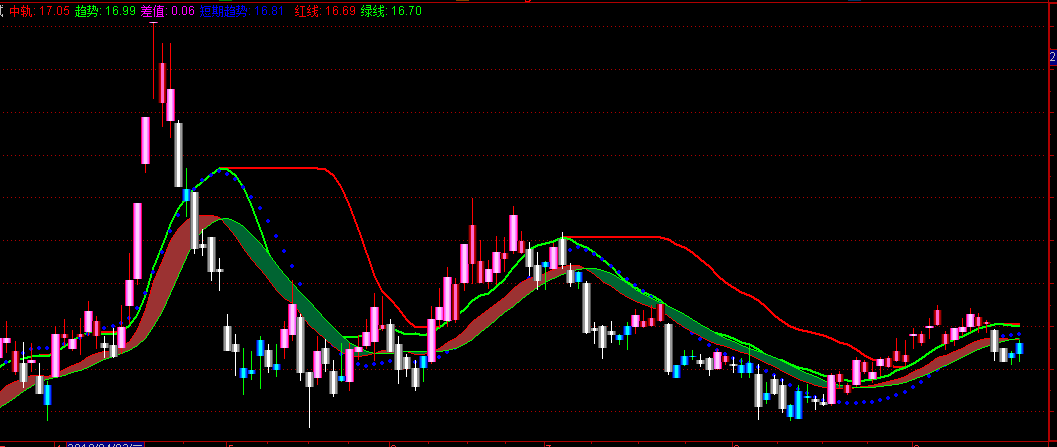This screenshot has width=1057, height=447.
Task: Click the last blue candlestick at far right
Action: coord(1020,348)
